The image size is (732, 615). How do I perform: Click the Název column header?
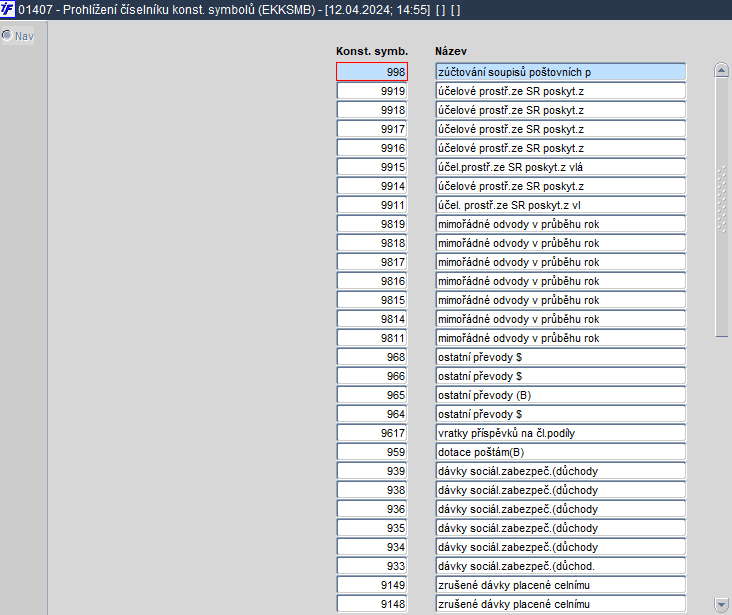coord(450,51)
